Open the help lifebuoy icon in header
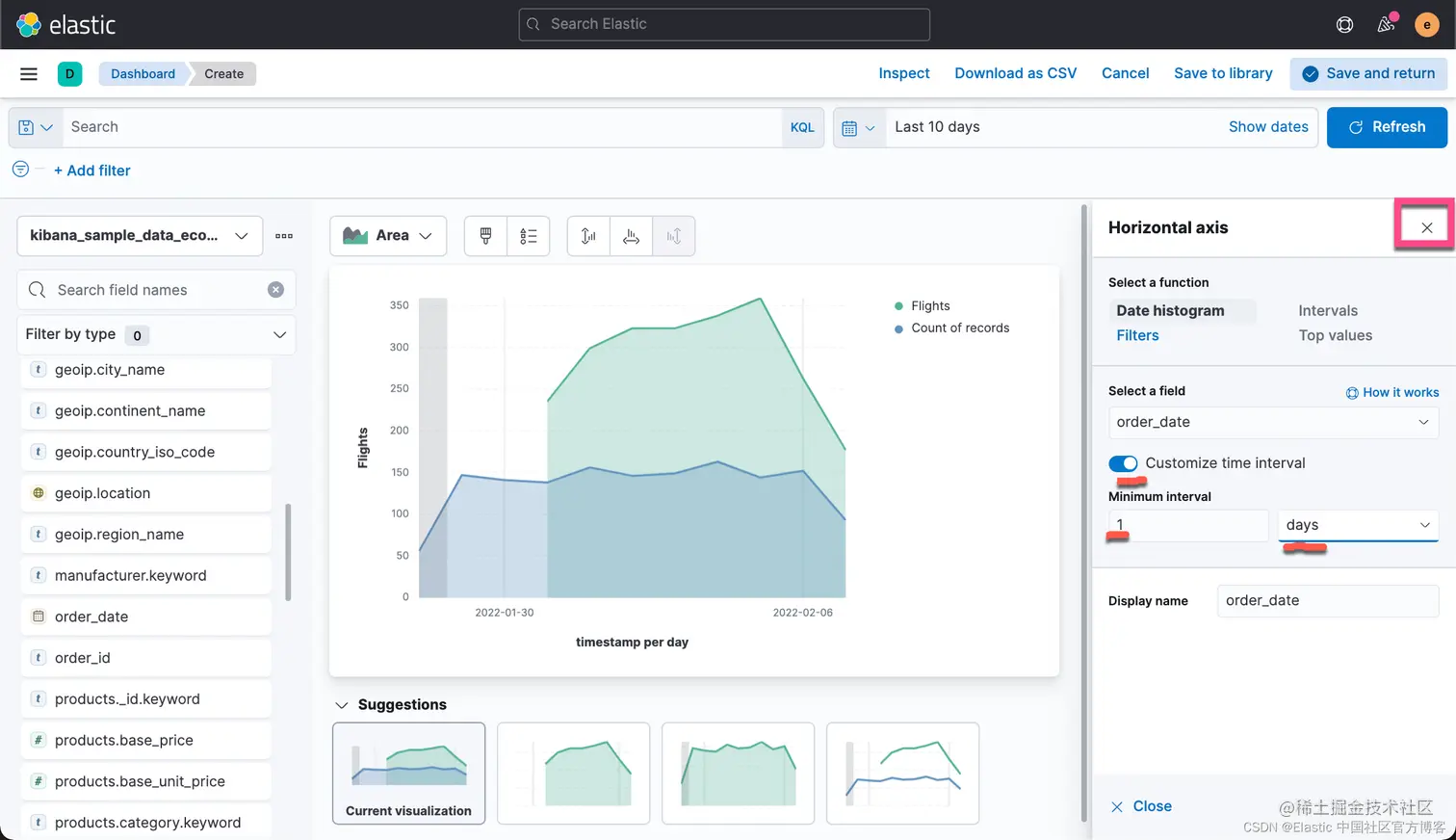1456x840 pixels. [x=1345, y=24]
